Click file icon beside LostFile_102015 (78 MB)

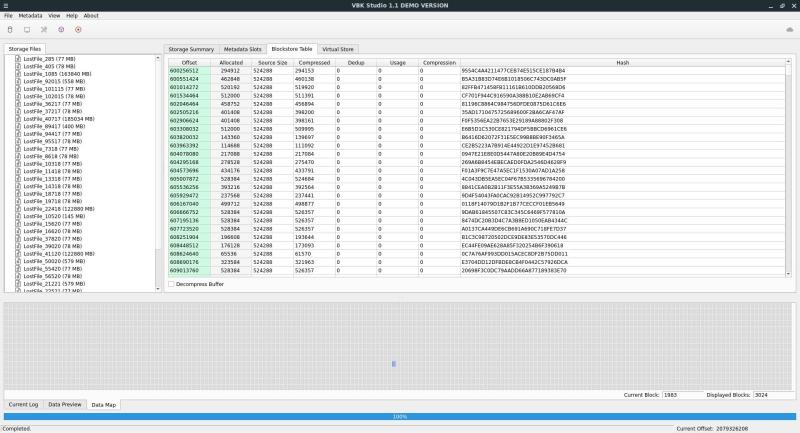coord(18,96)
